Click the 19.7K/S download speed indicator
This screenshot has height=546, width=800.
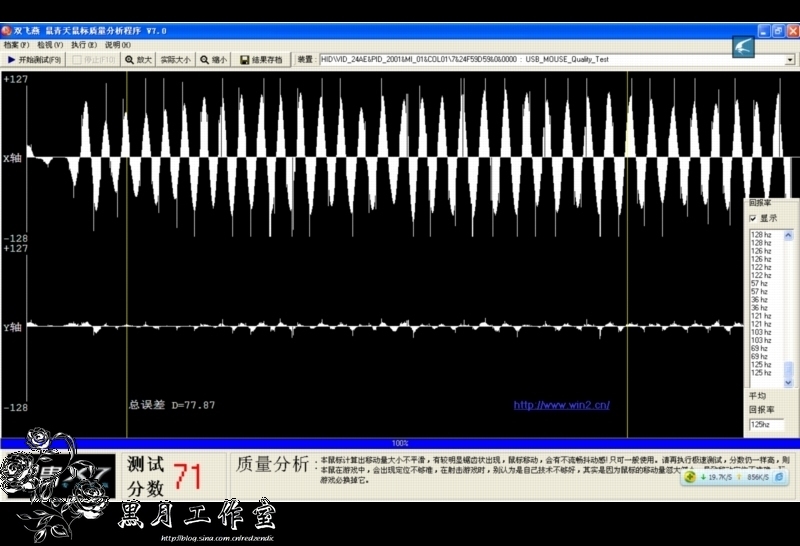717,477
